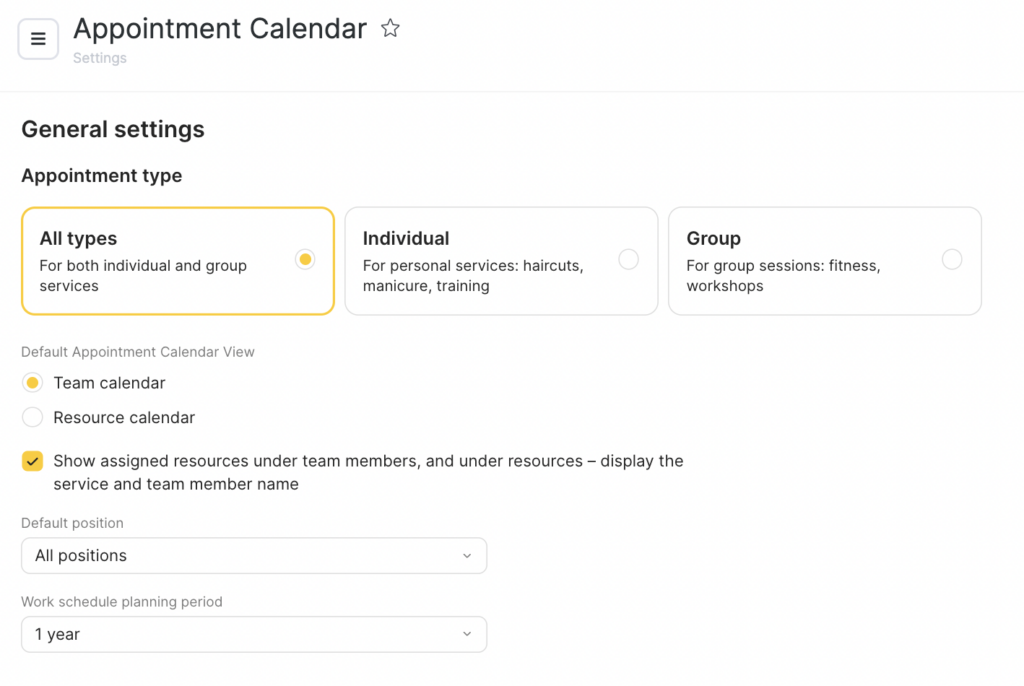Screen dimensions: 1024x686
Task: Select the Group radio circle
Action: (952, 260)
